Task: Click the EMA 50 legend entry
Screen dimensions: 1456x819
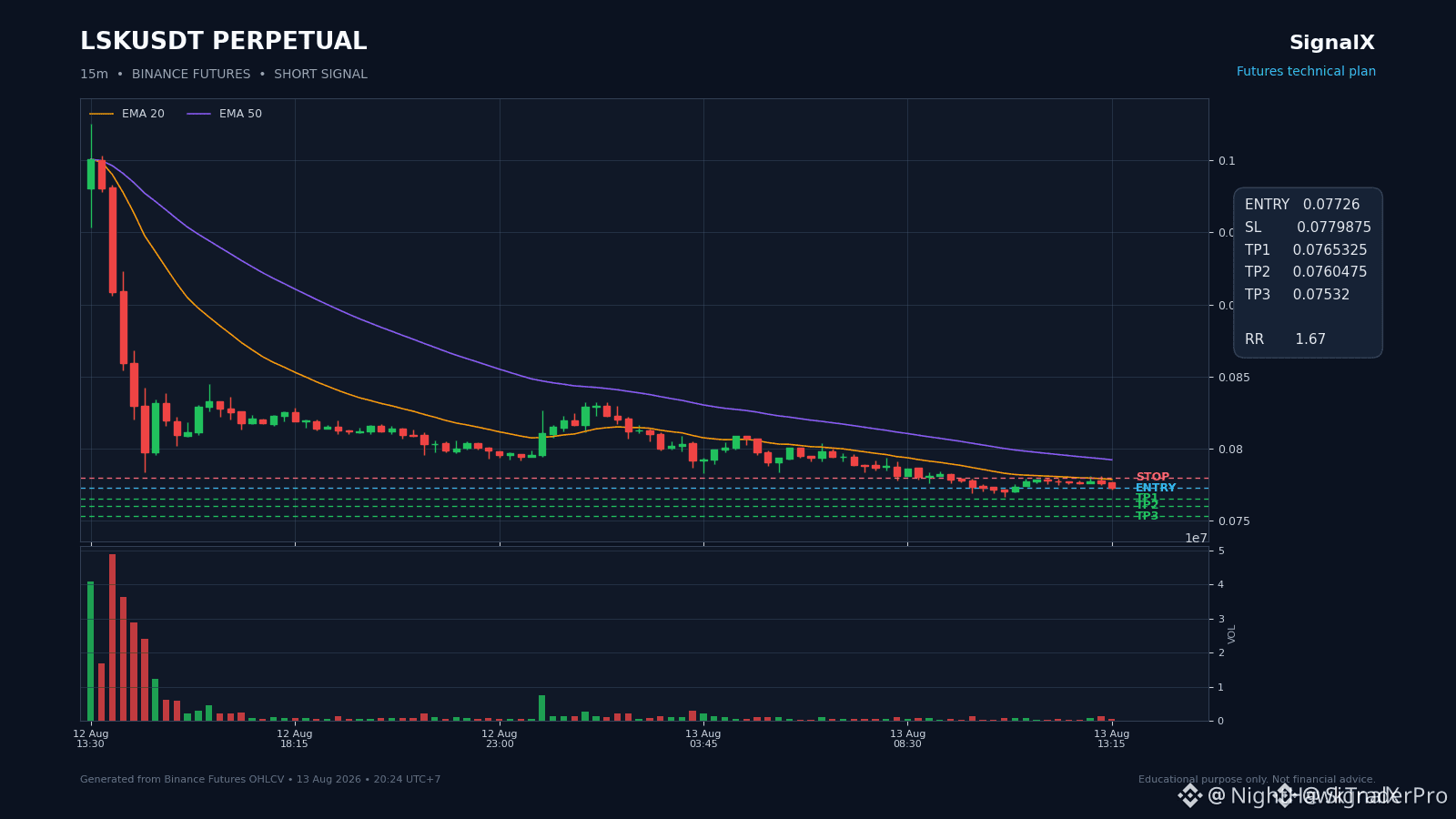Action: click(x=225, y=114)
